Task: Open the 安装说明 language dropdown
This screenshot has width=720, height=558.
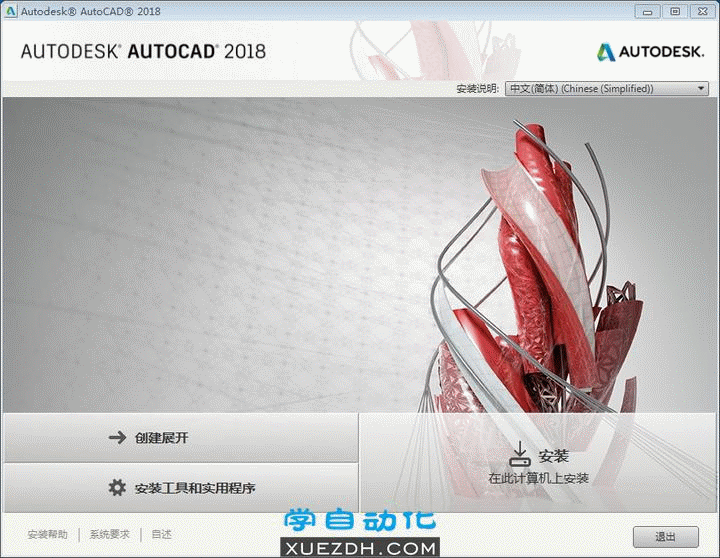Action: coord(607,89)
